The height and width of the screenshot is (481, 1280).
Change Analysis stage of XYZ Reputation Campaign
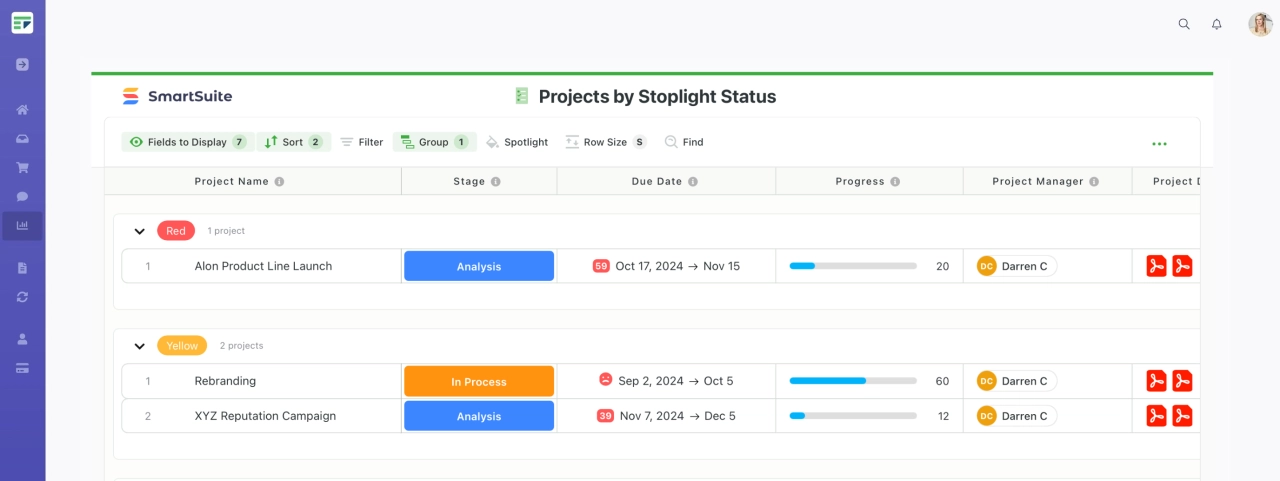click(479, 416)
